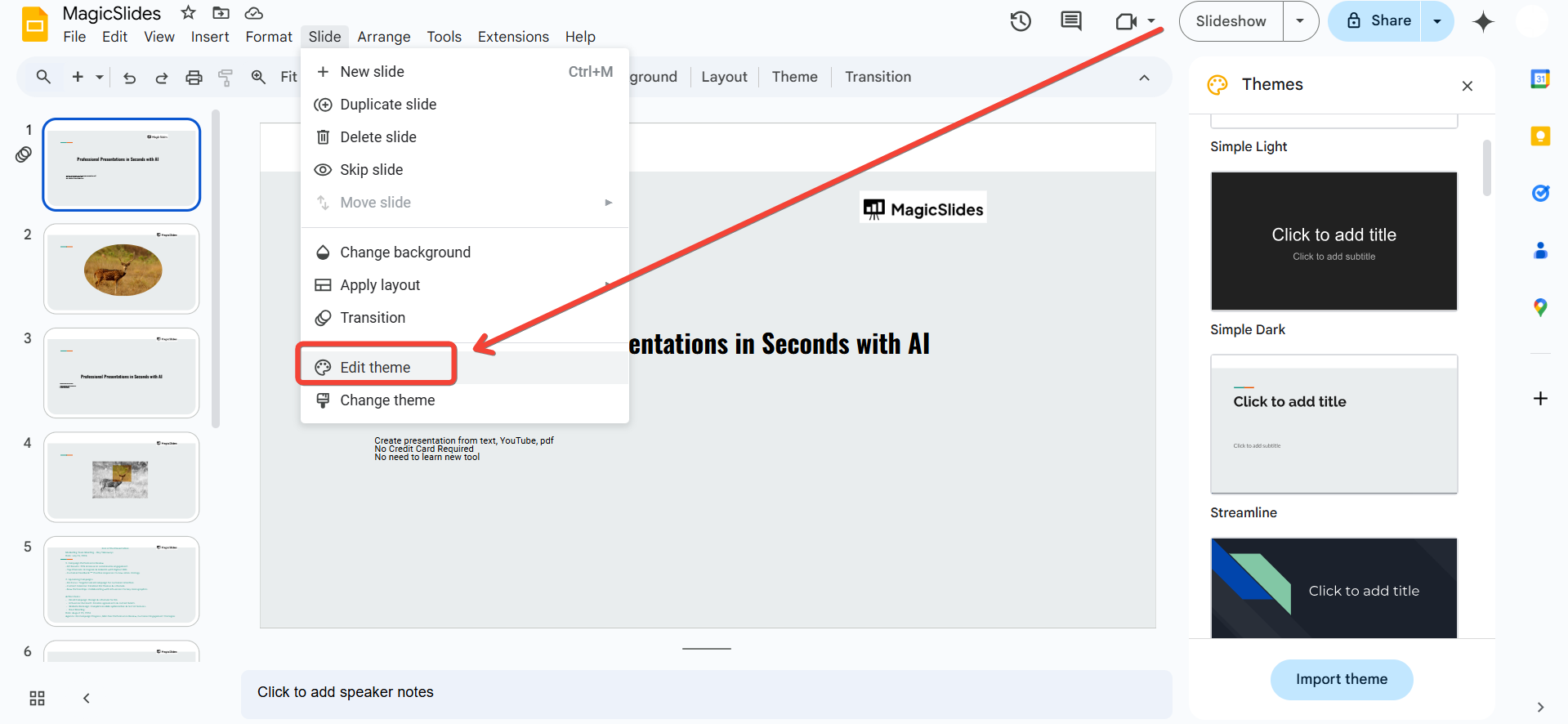Star the MagicSlides presentation

(189, 13)
